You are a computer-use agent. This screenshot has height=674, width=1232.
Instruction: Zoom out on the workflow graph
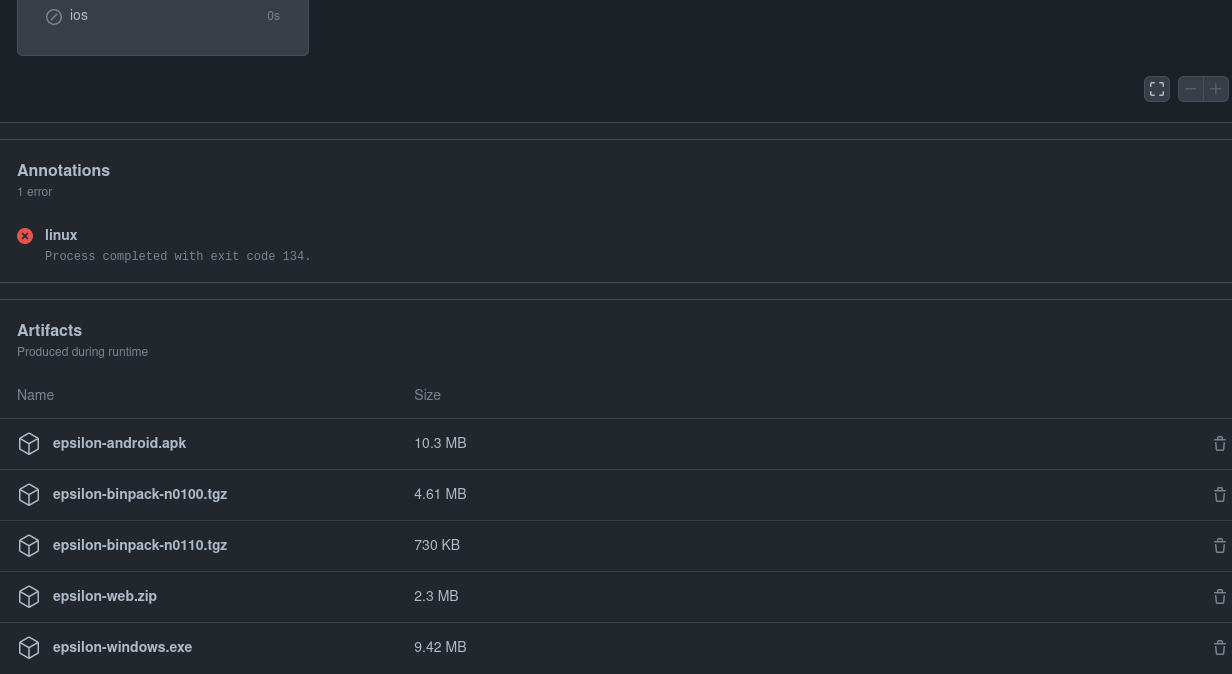[1190, 89]
